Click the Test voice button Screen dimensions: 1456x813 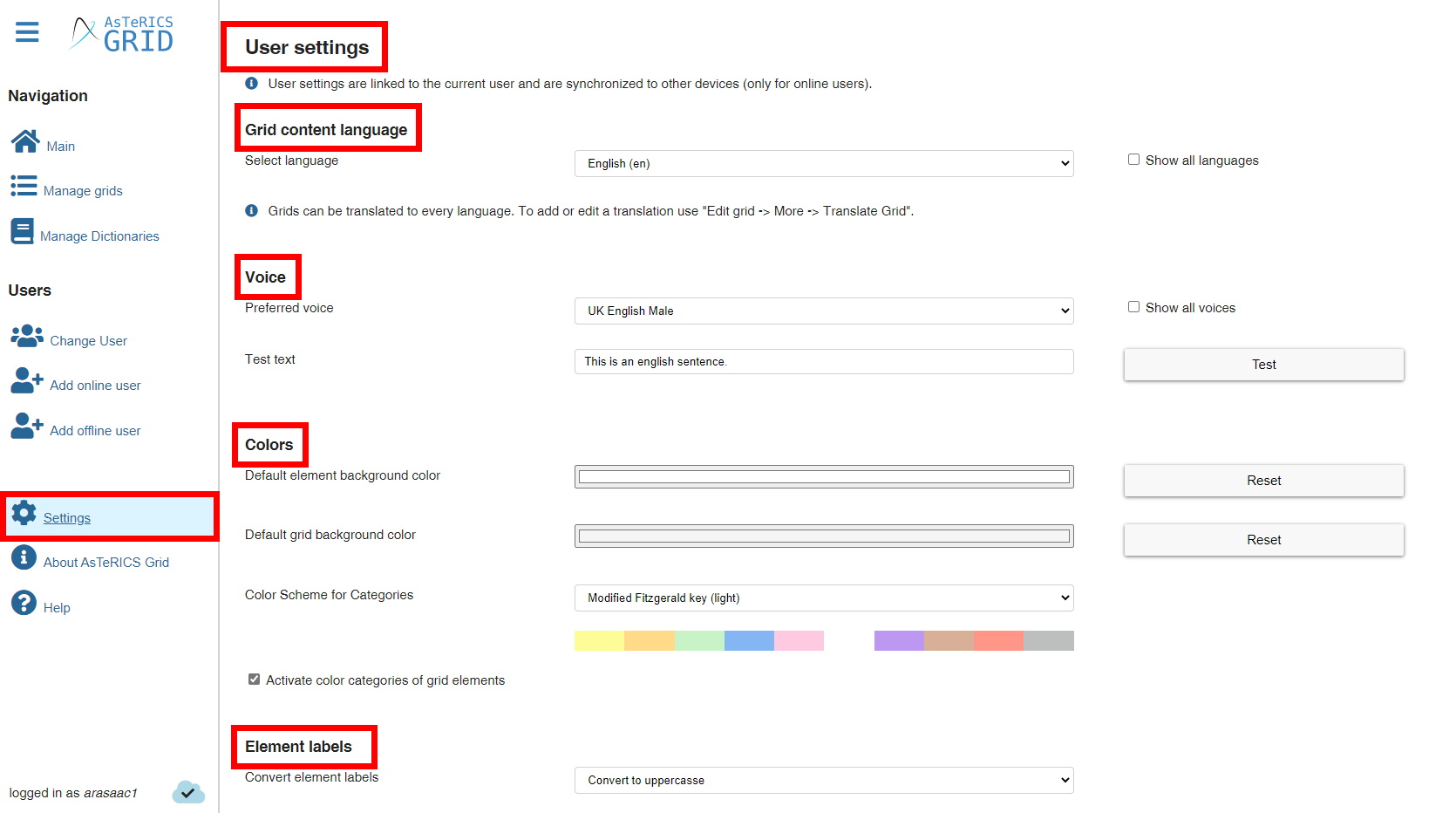tap(1262, 365)
